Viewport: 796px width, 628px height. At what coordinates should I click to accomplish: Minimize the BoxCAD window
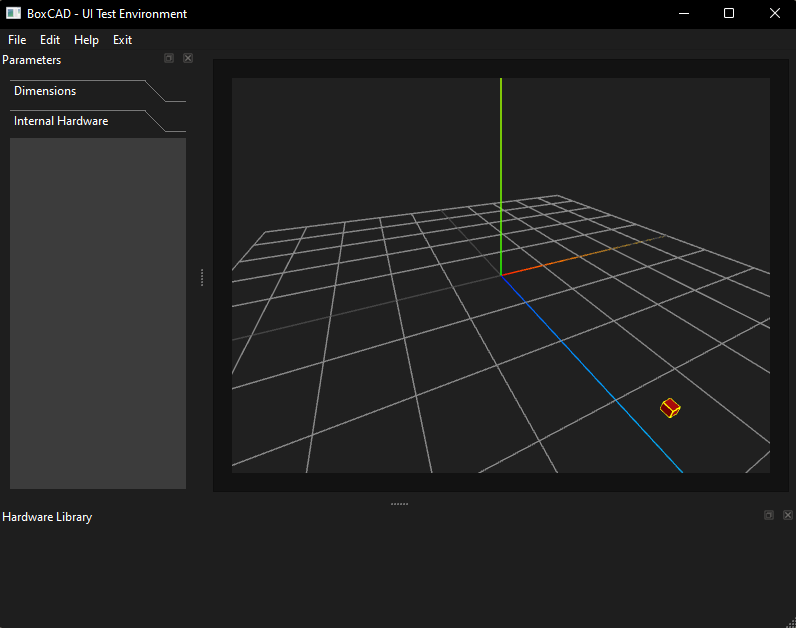(684, 14)
